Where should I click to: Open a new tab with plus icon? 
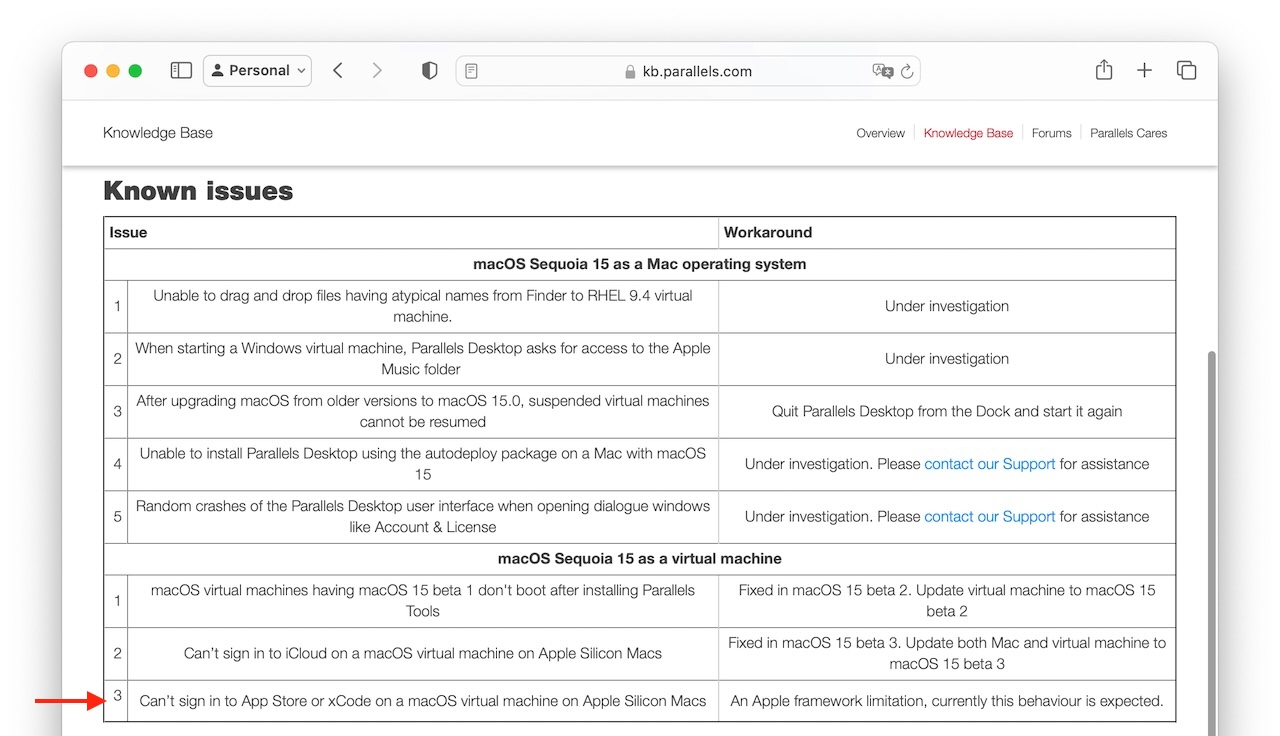[x=1145, y=71]
